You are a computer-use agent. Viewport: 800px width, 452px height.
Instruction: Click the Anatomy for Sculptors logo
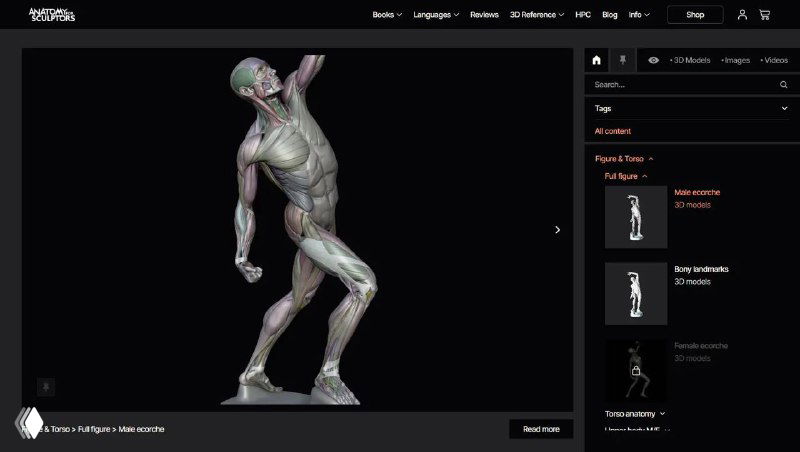52,14
